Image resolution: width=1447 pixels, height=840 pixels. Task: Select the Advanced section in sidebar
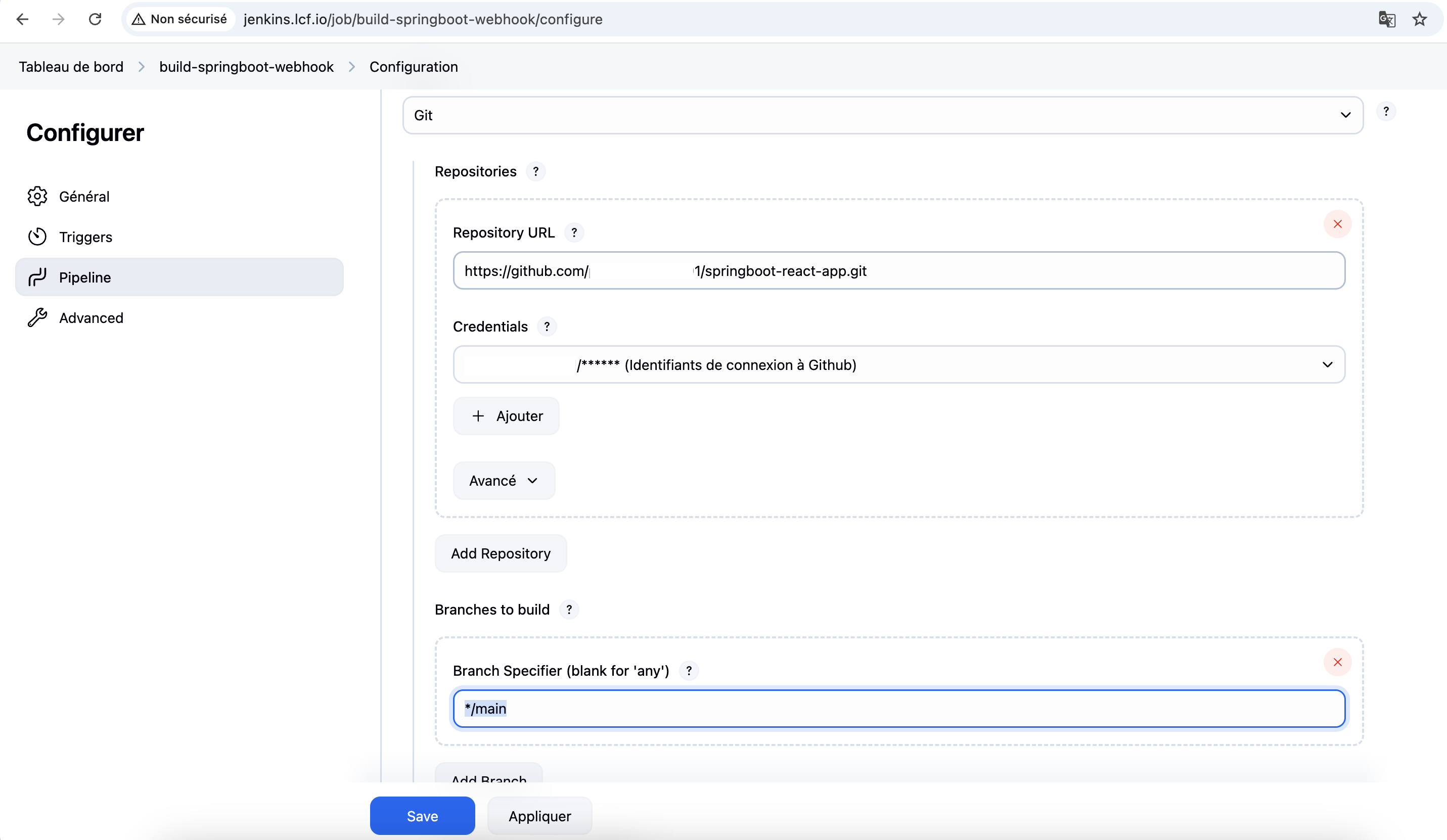coord(91,318)
